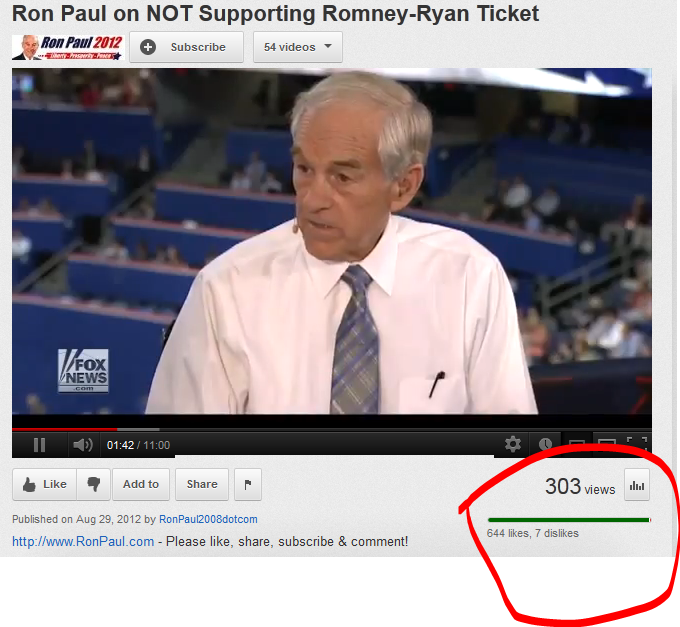Switch player to large size mode
Screen dimensions: 680x627
pyautogui.click(x=607, y=442)
